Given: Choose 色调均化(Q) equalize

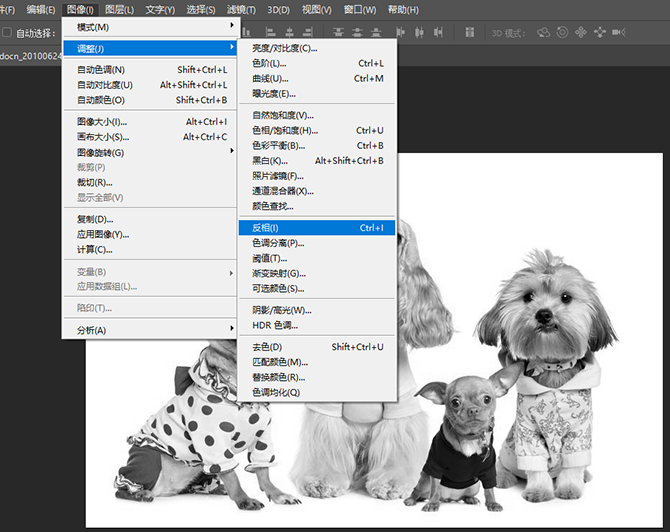Looking at the screenshot, I should 317,393.
